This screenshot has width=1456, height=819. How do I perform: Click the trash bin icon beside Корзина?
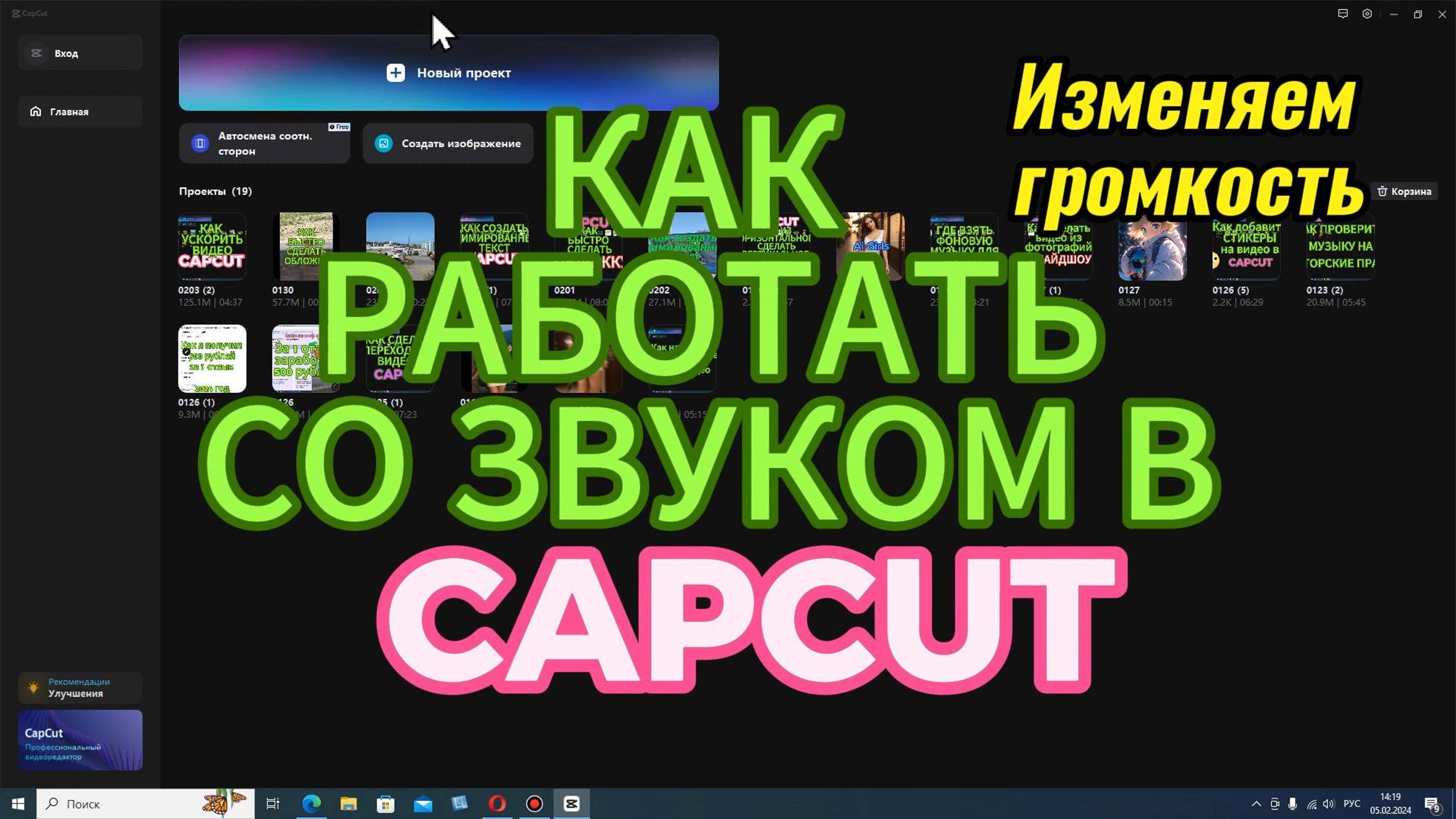[1382, 191]
